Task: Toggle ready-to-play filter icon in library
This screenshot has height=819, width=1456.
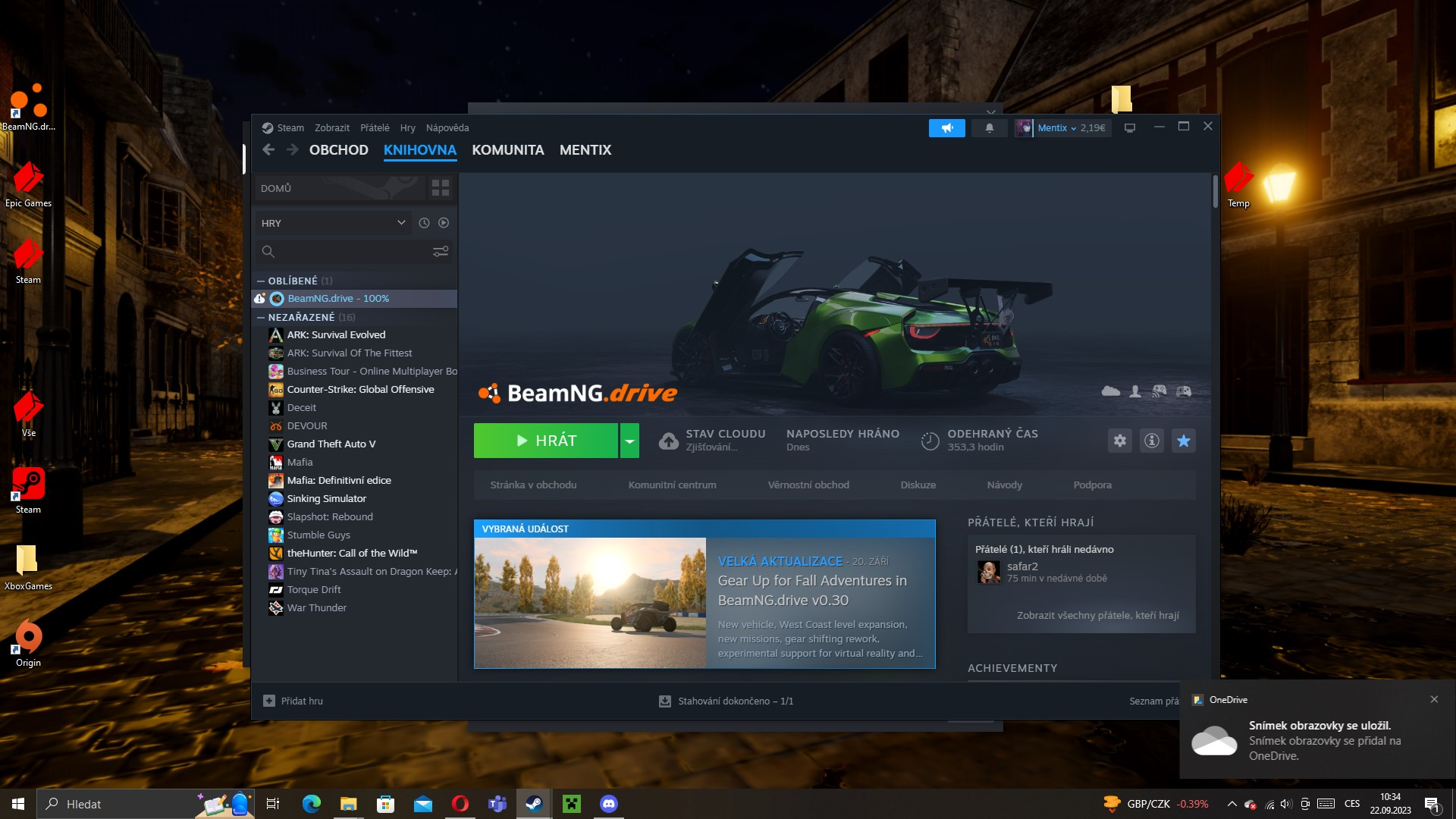Action: tap(444, 223)
